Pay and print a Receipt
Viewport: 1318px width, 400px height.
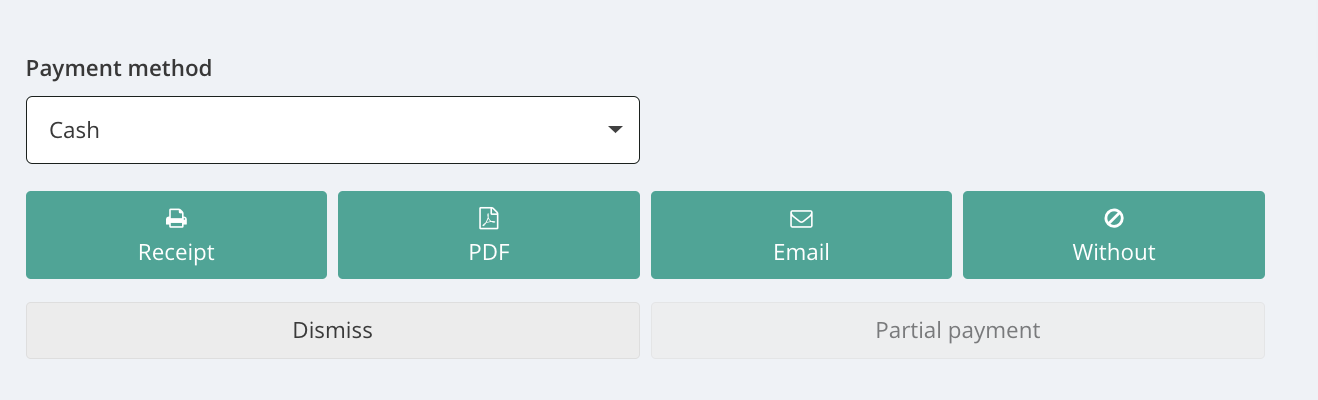(x=176, y=235)
